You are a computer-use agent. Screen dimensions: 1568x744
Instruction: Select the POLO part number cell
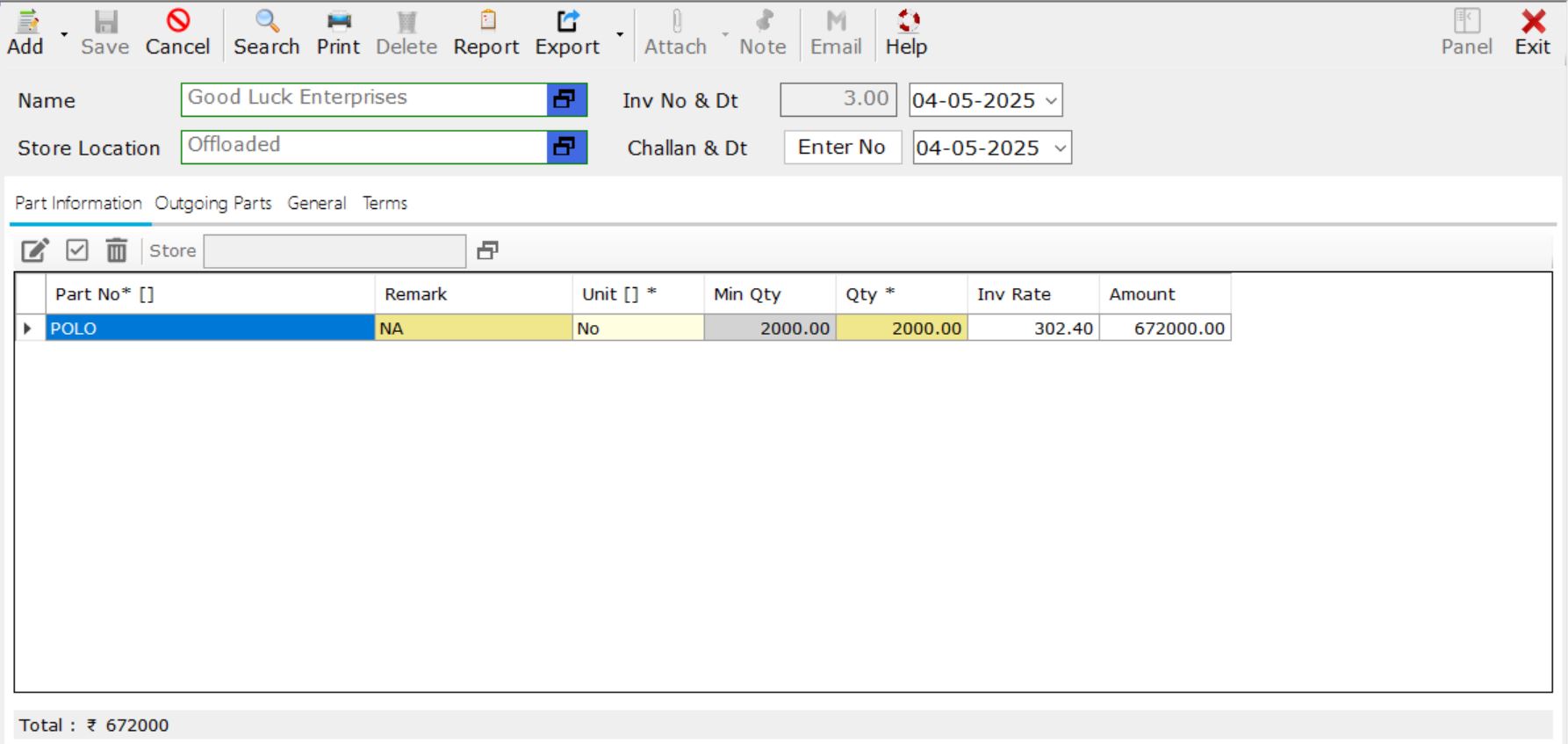pos(210,329)
